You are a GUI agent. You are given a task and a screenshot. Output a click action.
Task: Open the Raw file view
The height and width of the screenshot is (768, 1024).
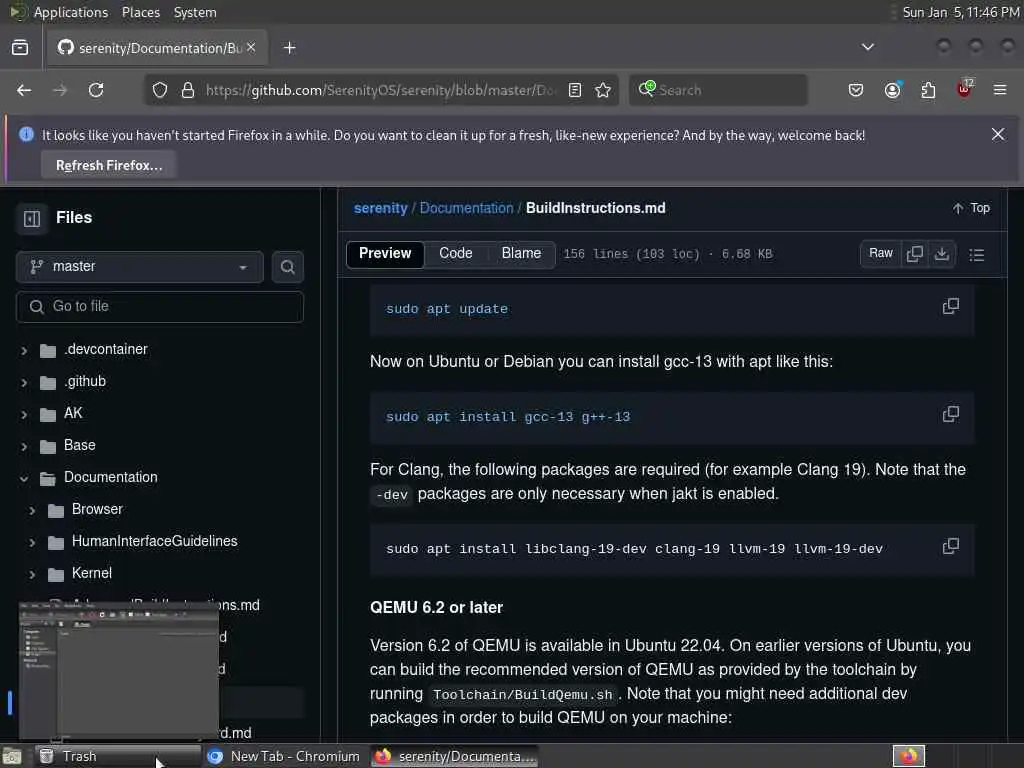pyautogui.click(x=880, y=253)
